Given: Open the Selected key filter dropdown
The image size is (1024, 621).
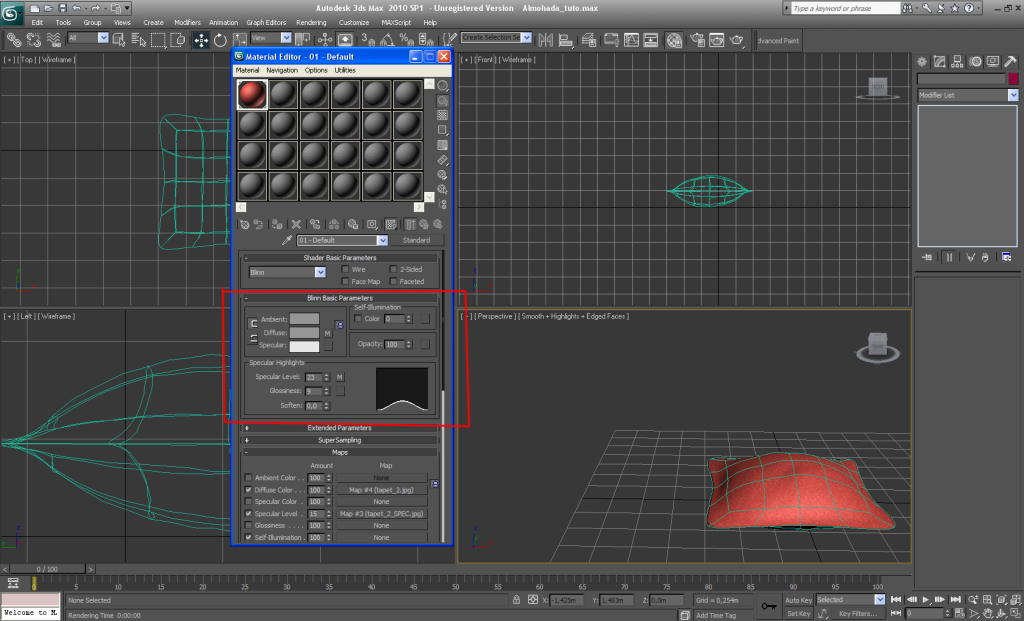Looking at the screenshot, I should [850, 599].
